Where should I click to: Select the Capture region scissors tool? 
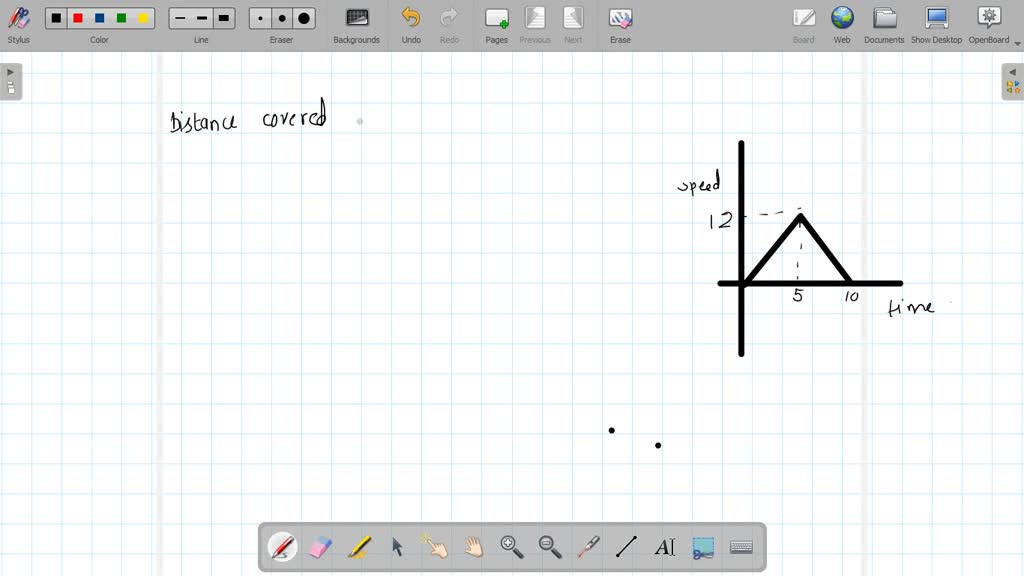[x=703, y=547]
